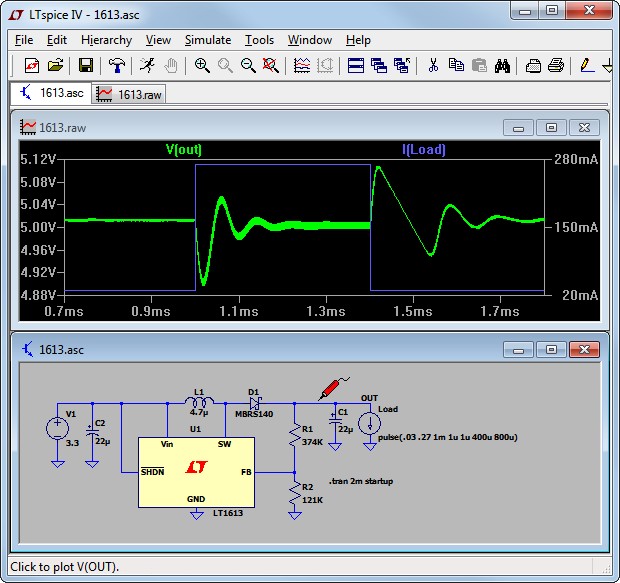Click the I(Load) trace label
620x583 pixels.
[423, 150]
